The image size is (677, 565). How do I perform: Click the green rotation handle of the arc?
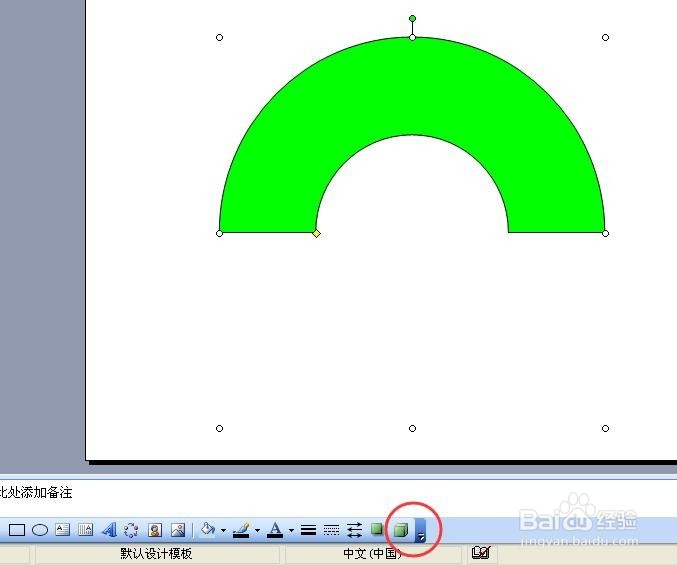point(412,19)
